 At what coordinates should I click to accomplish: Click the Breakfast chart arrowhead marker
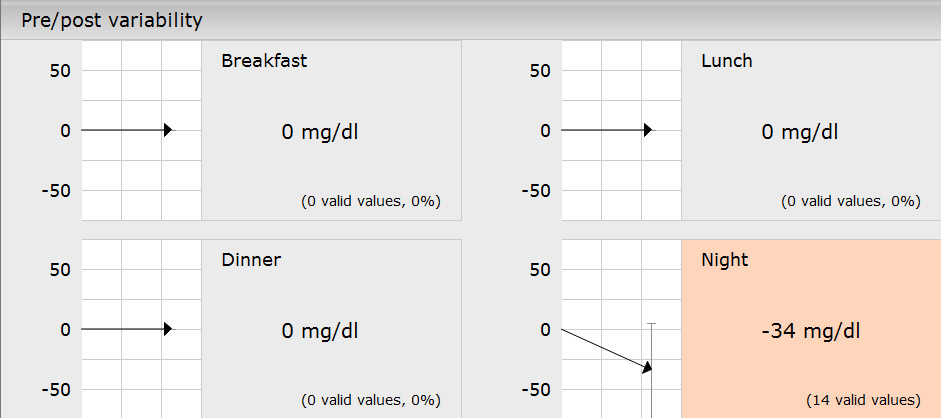tap(167, 130)
